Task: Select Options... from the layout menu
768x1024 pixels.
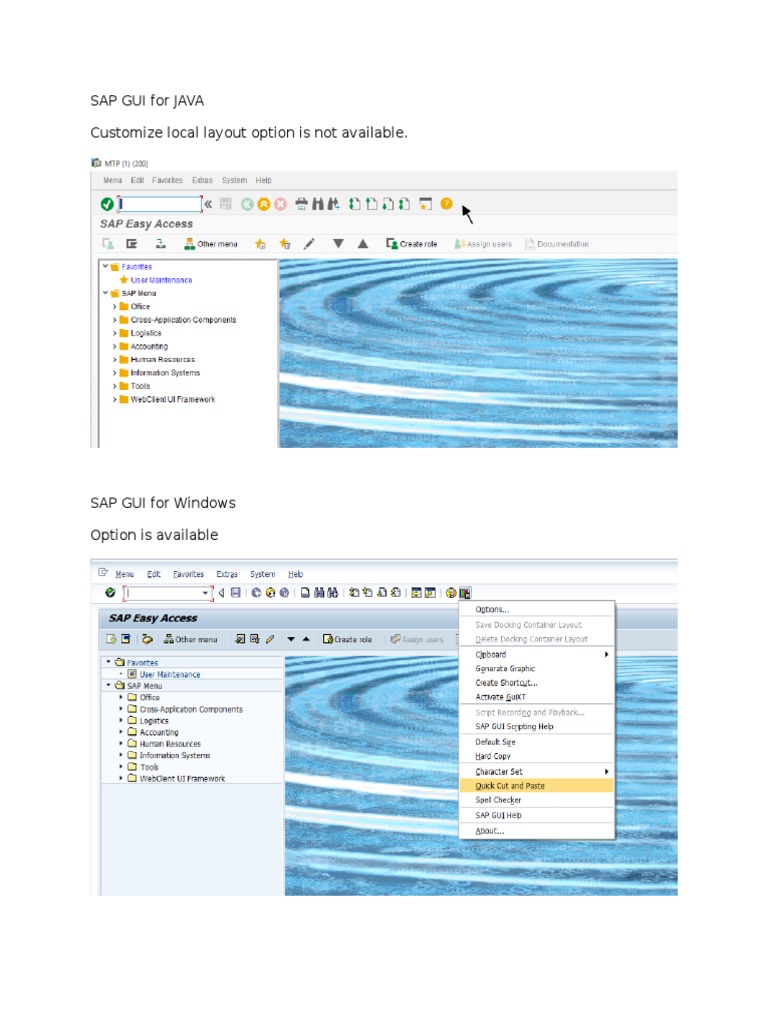Action: coord(536,609)
